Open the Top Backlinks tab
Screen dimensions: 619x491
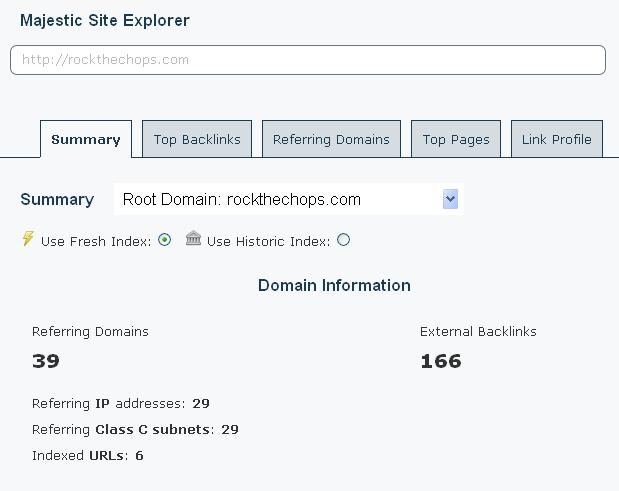tap(197, 140)
